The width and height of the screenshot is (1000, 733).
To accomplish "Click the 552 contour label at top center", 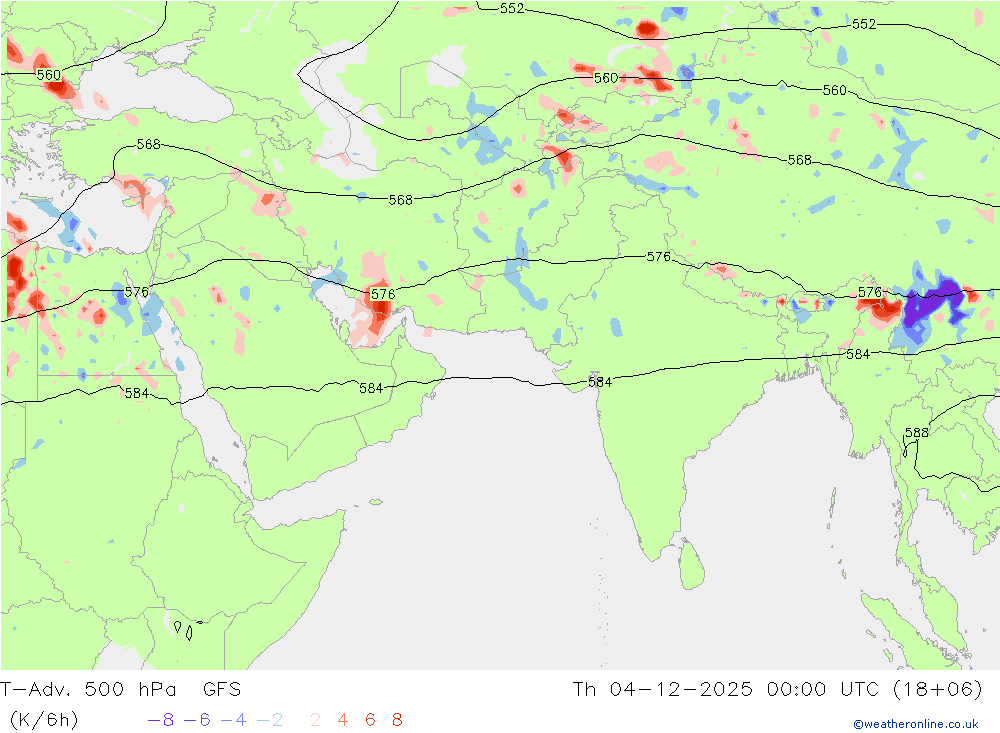I will [511, 9].
